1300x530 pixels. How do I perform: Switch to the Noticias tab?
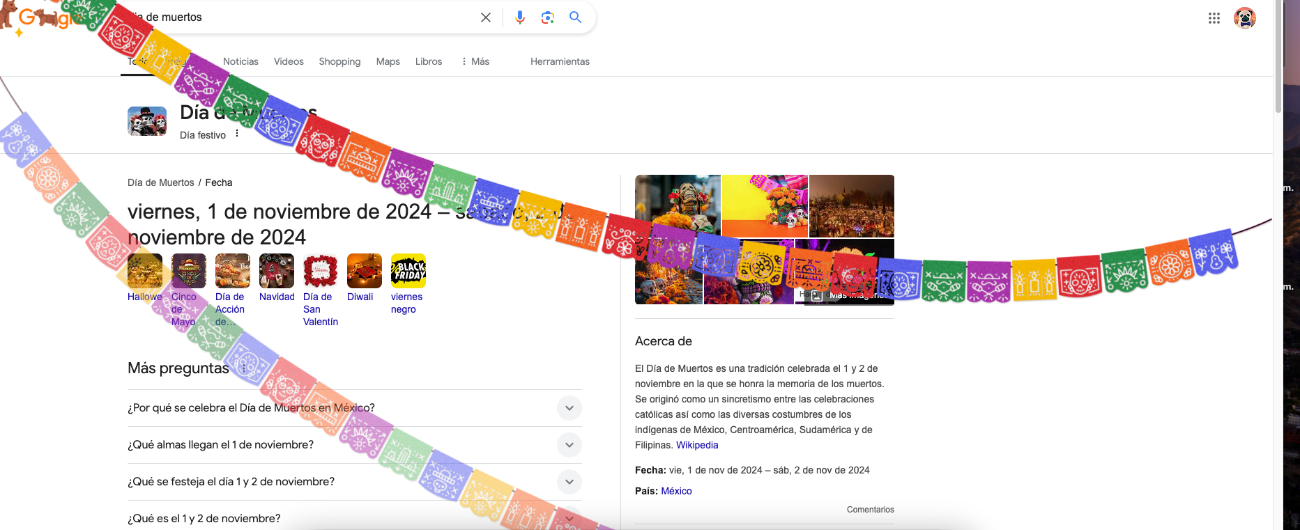(x=240, y=62)
